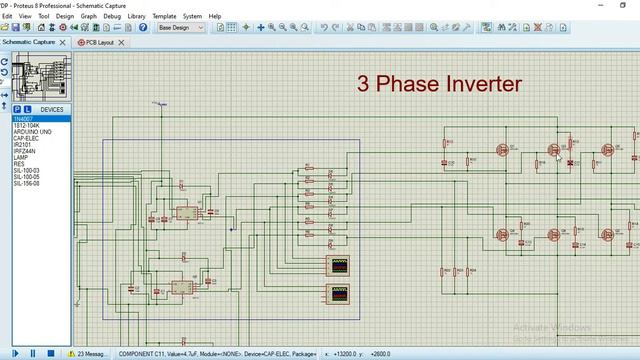The width and height of the screenshot is (640, 360).
Task: Click the L library manage button
Action: (27, 109)
